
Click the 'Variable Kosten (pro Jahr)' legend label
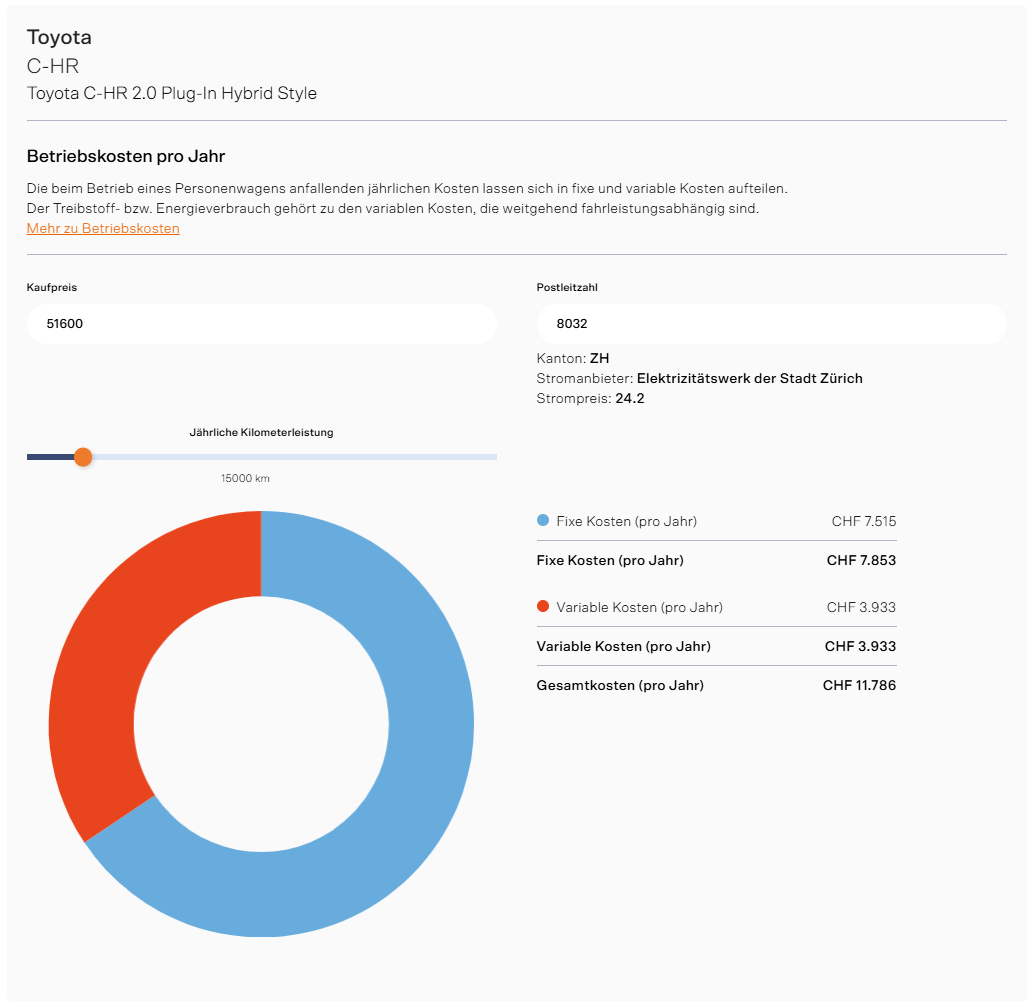point(639,607)
